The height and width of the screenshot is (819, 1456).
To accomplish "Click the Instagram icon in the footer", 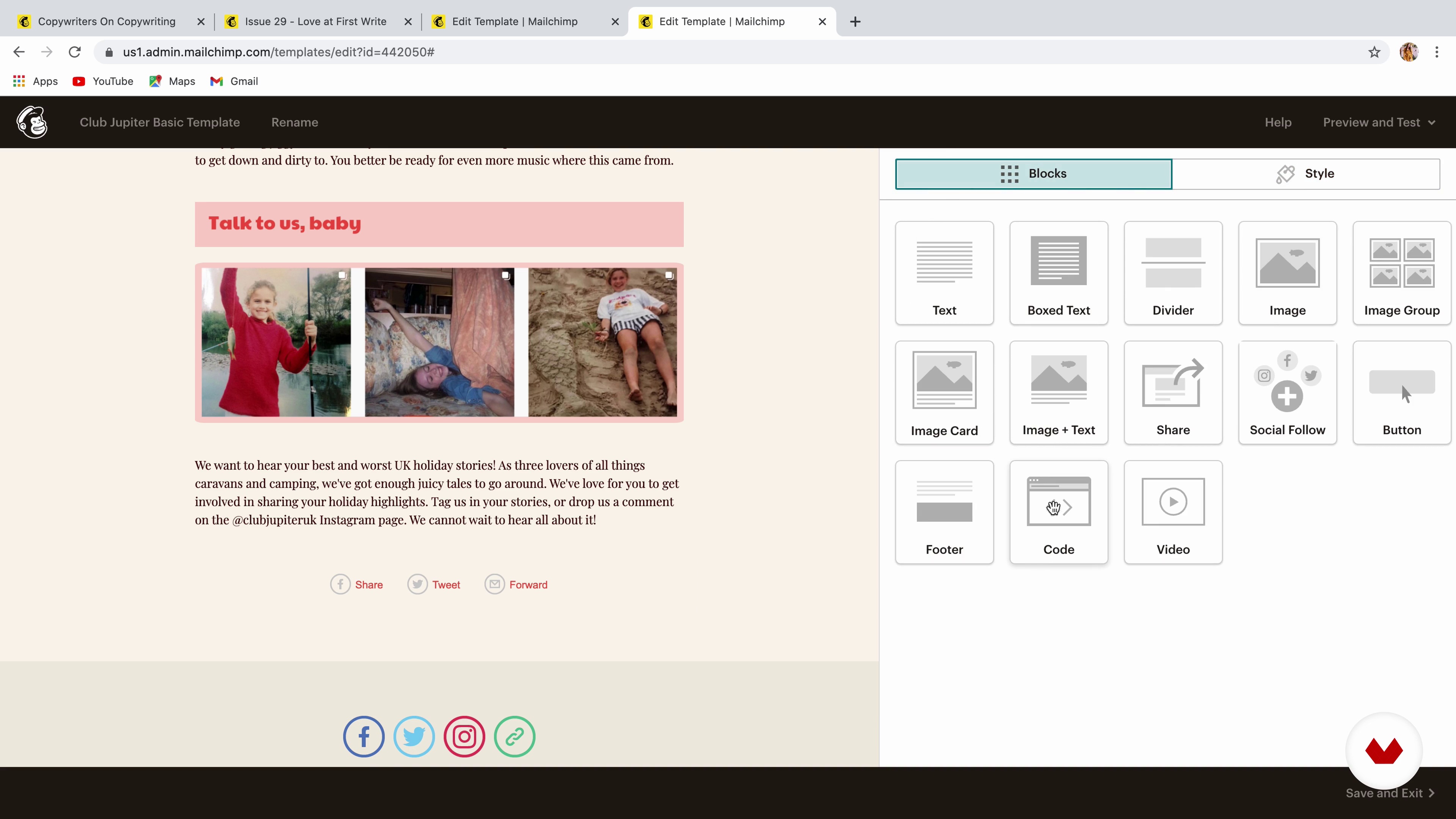I will tap(464, 736).
